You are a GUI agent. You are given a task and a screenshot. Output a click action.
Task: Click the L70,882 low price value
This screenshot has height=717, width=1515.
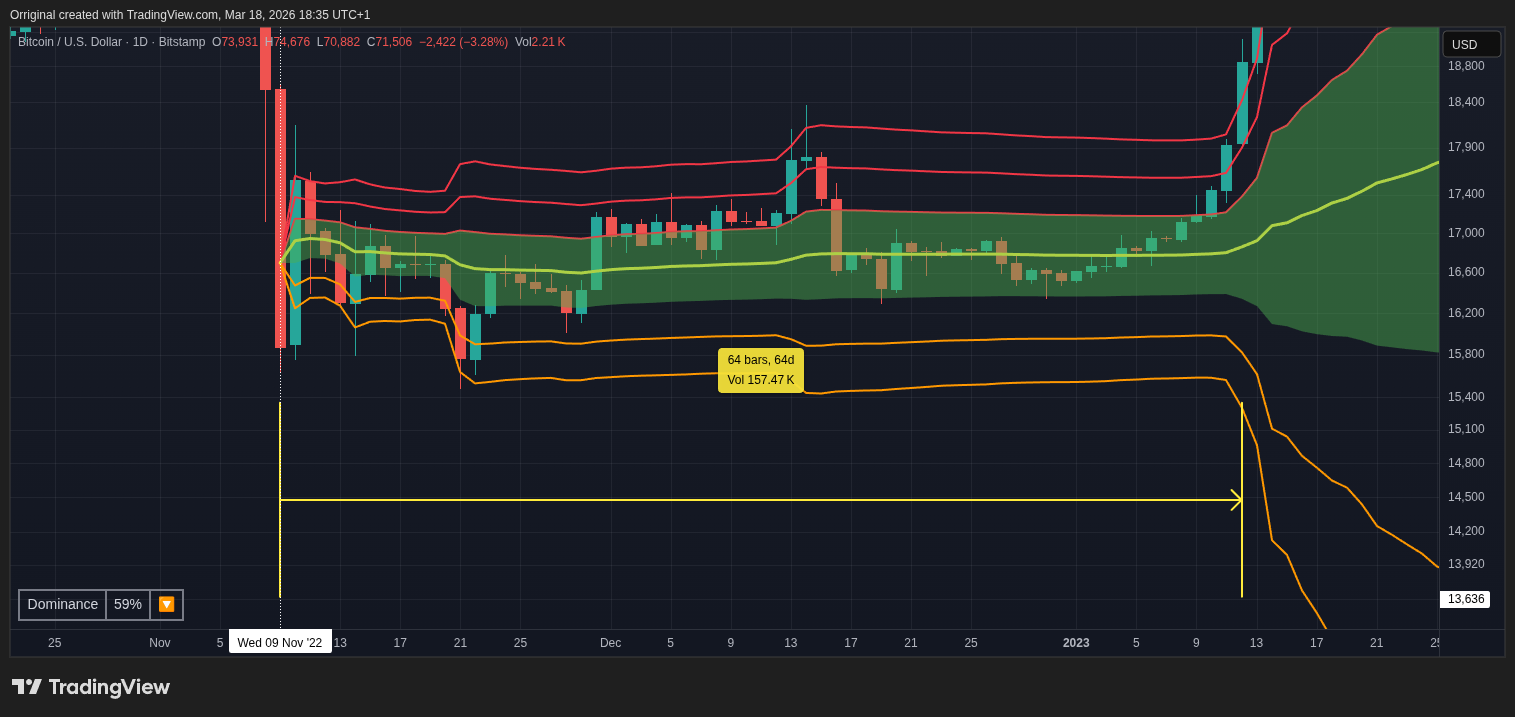click(x=338, y=42)
